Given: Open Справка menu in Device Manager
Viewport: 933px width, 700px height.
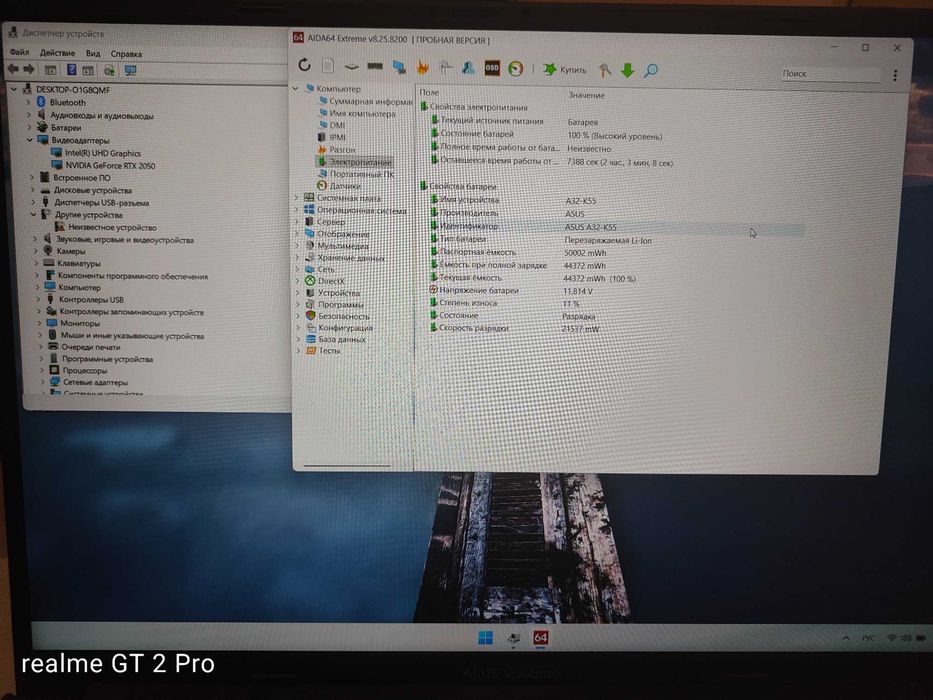Looking at the screenshot, I should click(x=126, y=54).
